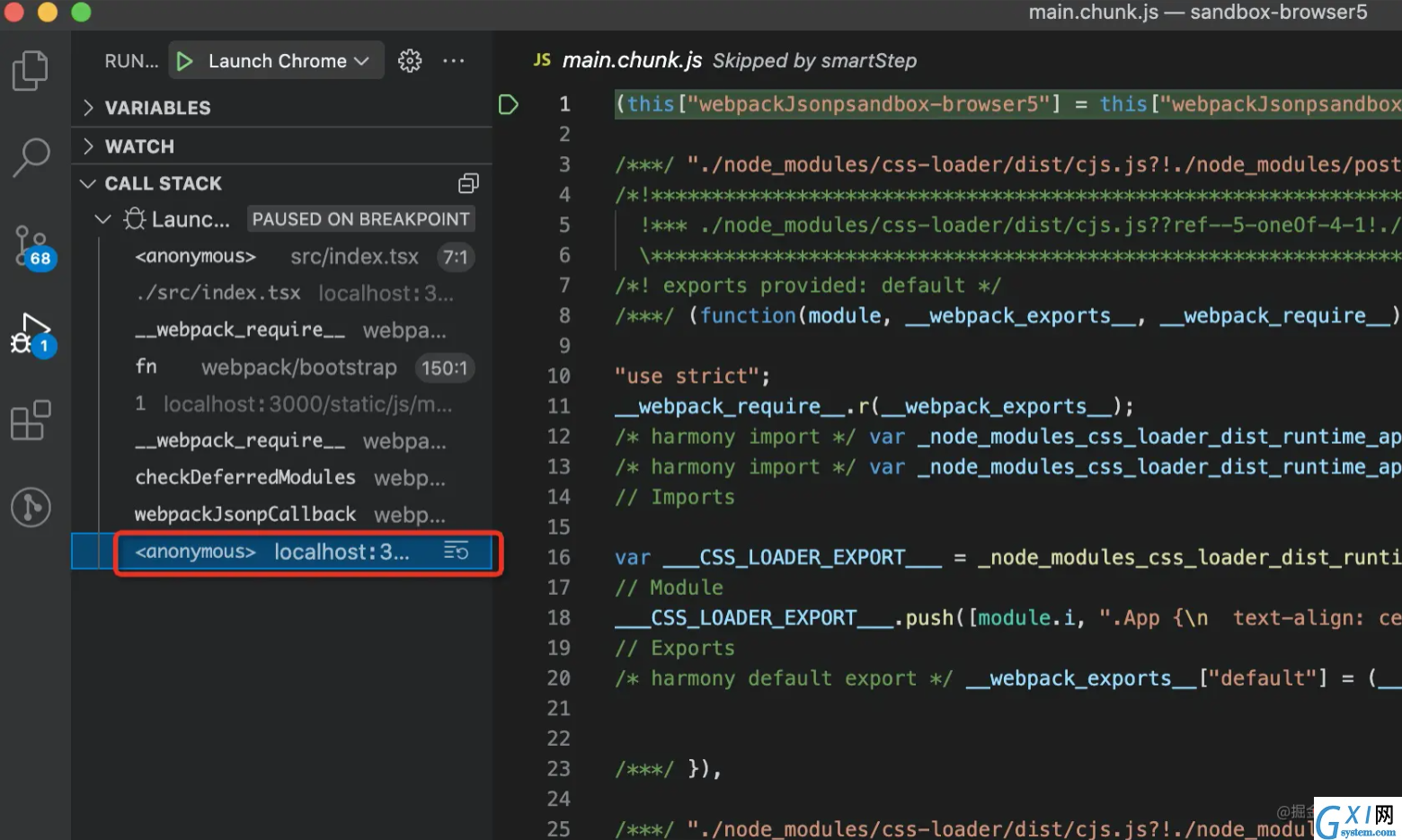Open the Explorer view in activity bar
The height and width of the screenshot is (840, 1402).
pyautogui.click(x=31, y=71)
